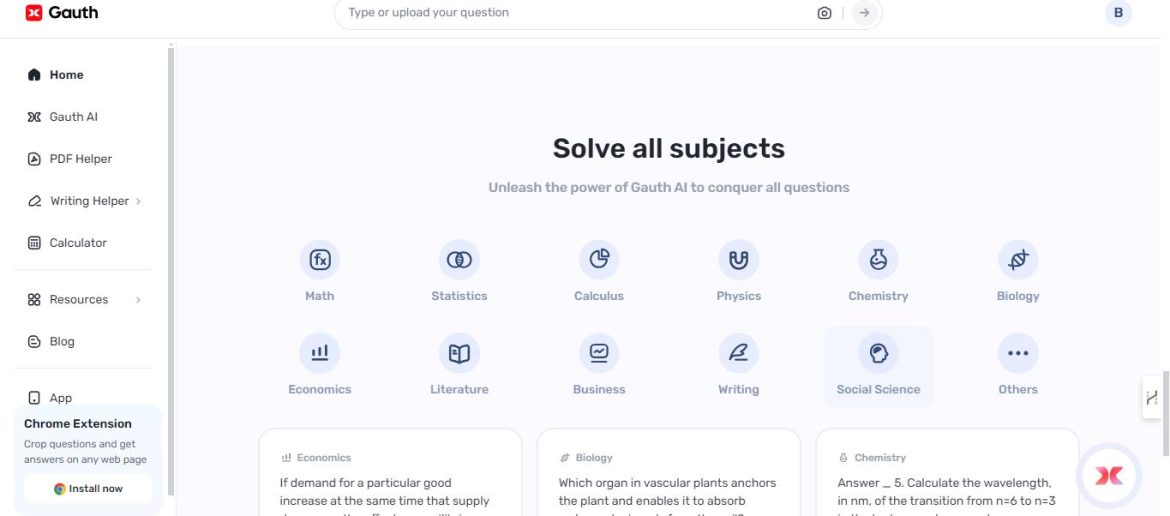The width and height of the screenshot is (1170, 516).
Task: Select the Physics subject icon
Action: pyautogui.click(x=739, y=260)
